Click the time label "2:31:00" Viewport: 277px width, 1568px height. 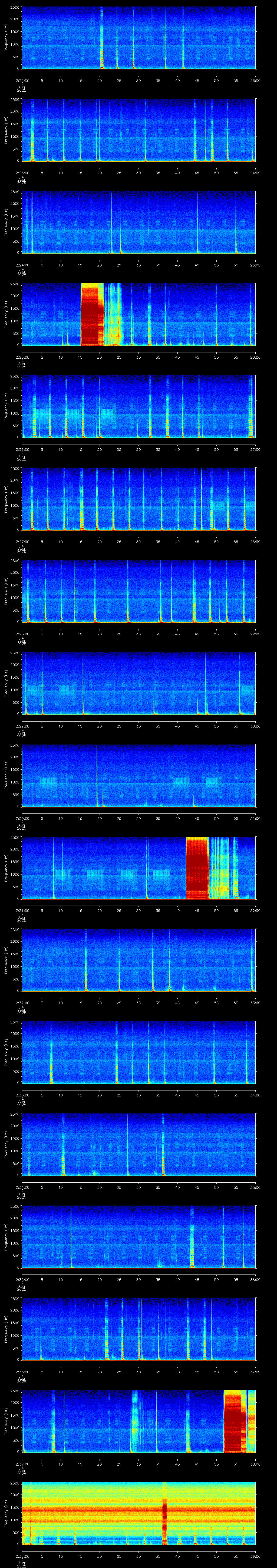click(x=22, y=910)
